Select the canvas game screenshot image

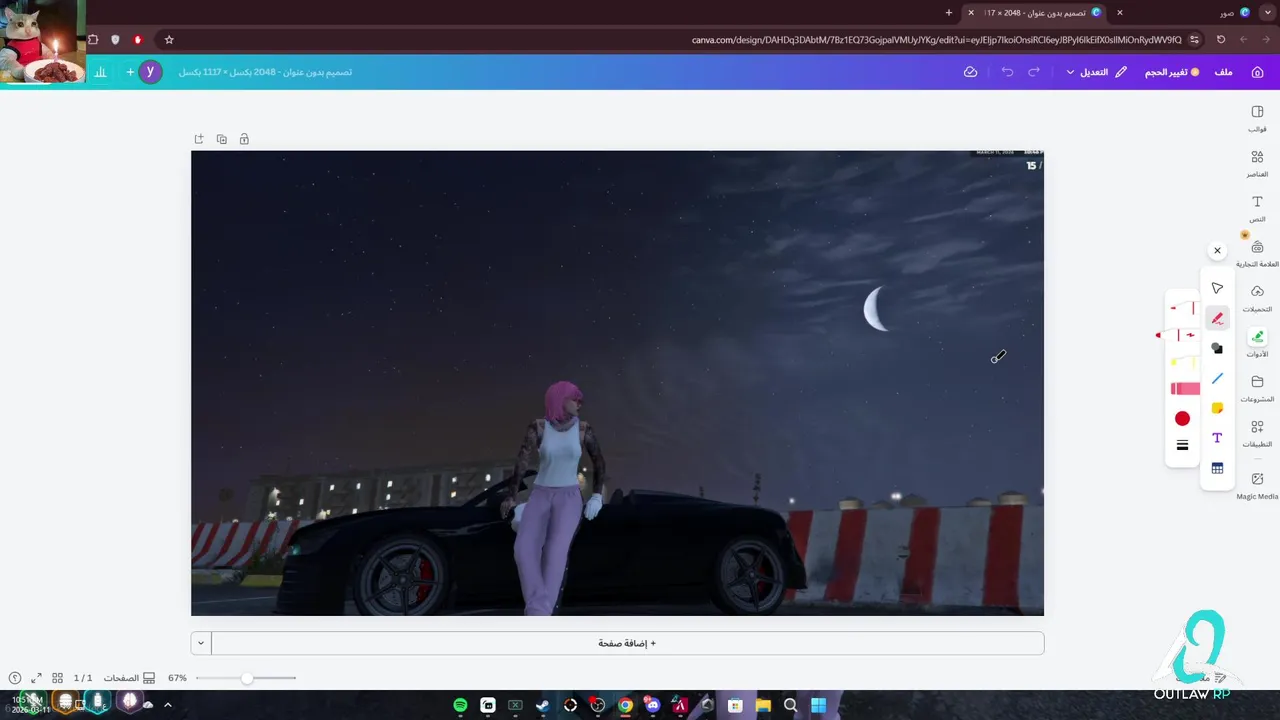(x=617, y=383)
